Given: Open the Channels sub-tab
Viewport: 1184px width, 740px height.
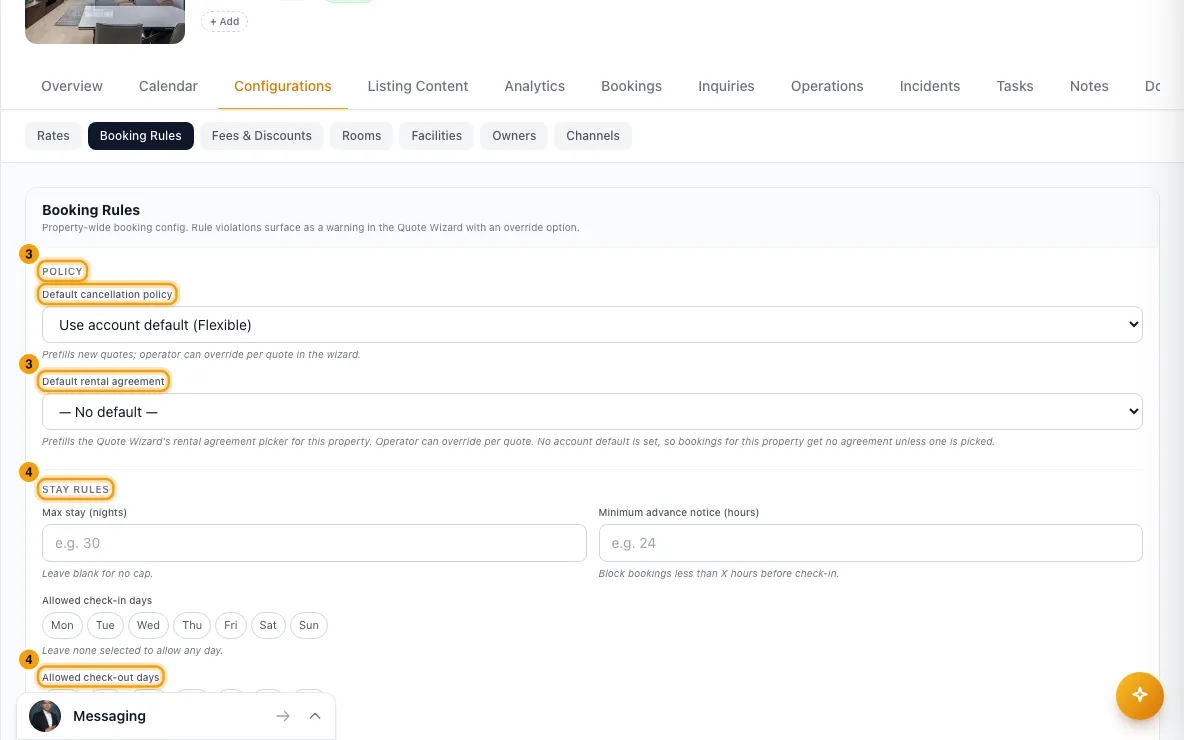Looking at the screenshot, I should pos(593,136).
